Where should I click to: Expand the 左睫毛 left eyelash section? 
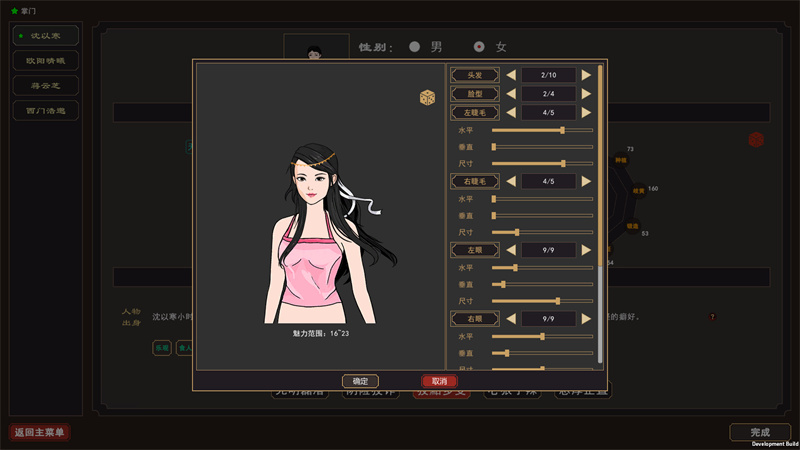tap(474, 113)
